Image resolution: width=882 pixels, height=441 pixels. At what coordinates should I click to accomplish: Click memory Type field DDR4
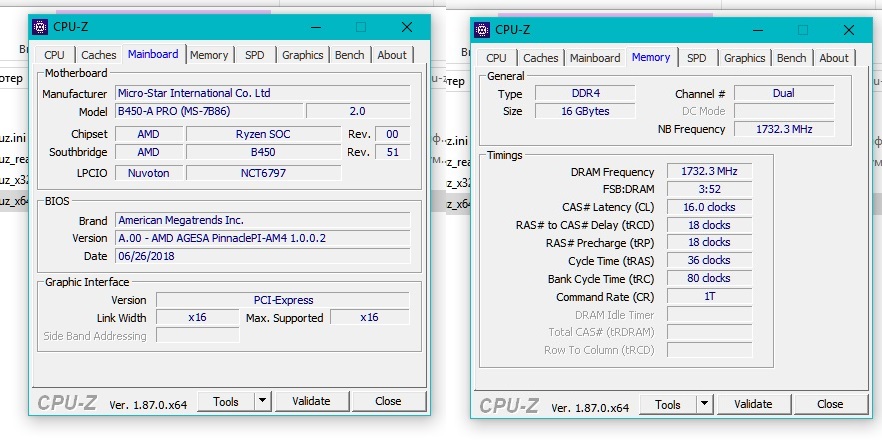click(585, 93)
